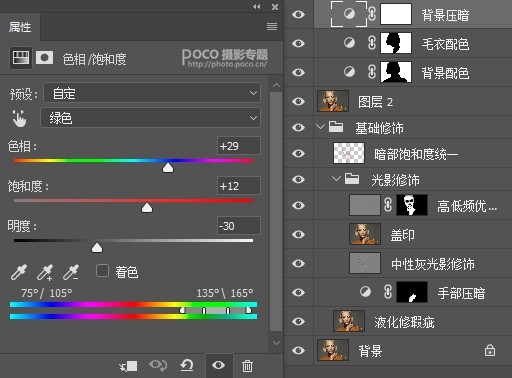Click the mask link icon on 手部压暗 layer
The height and width of the screenshot is (378, 512).
388,292
